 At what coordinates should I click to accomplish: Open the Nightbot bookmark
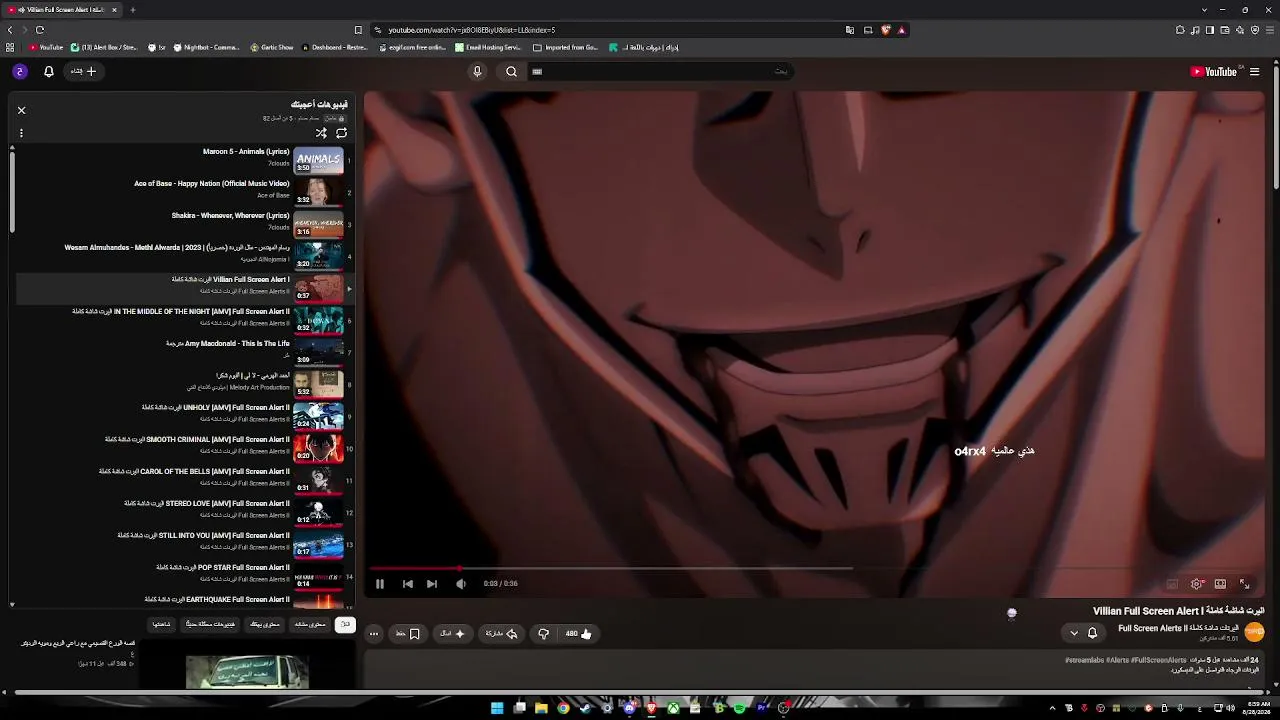(207, 47)
